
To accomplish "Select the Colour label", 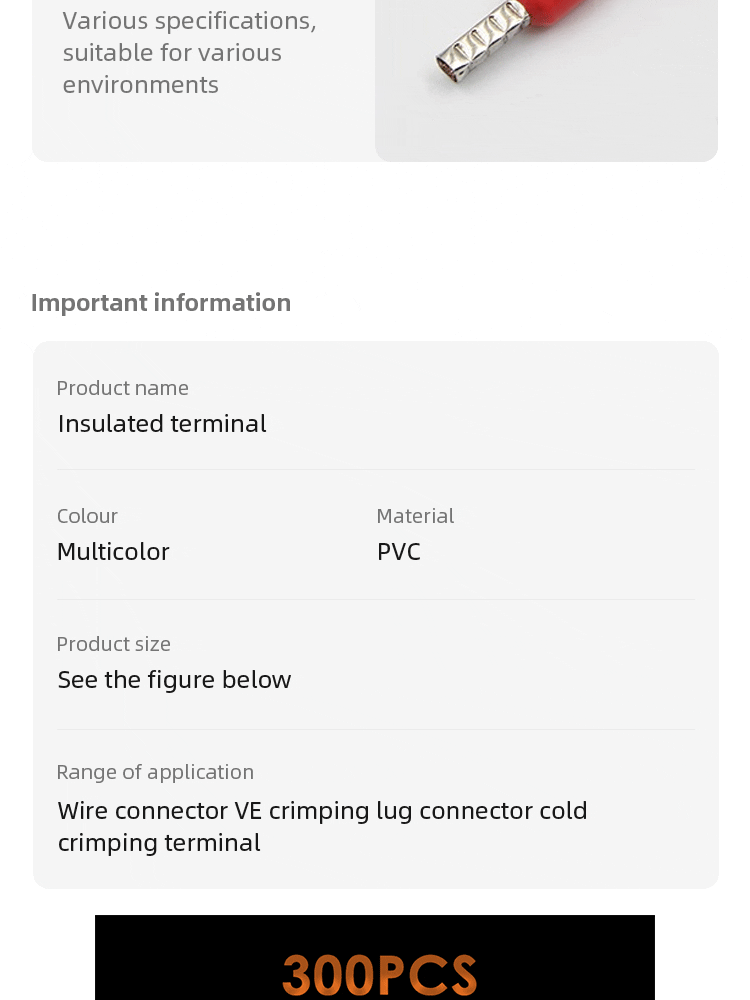I will pos(87,516).
